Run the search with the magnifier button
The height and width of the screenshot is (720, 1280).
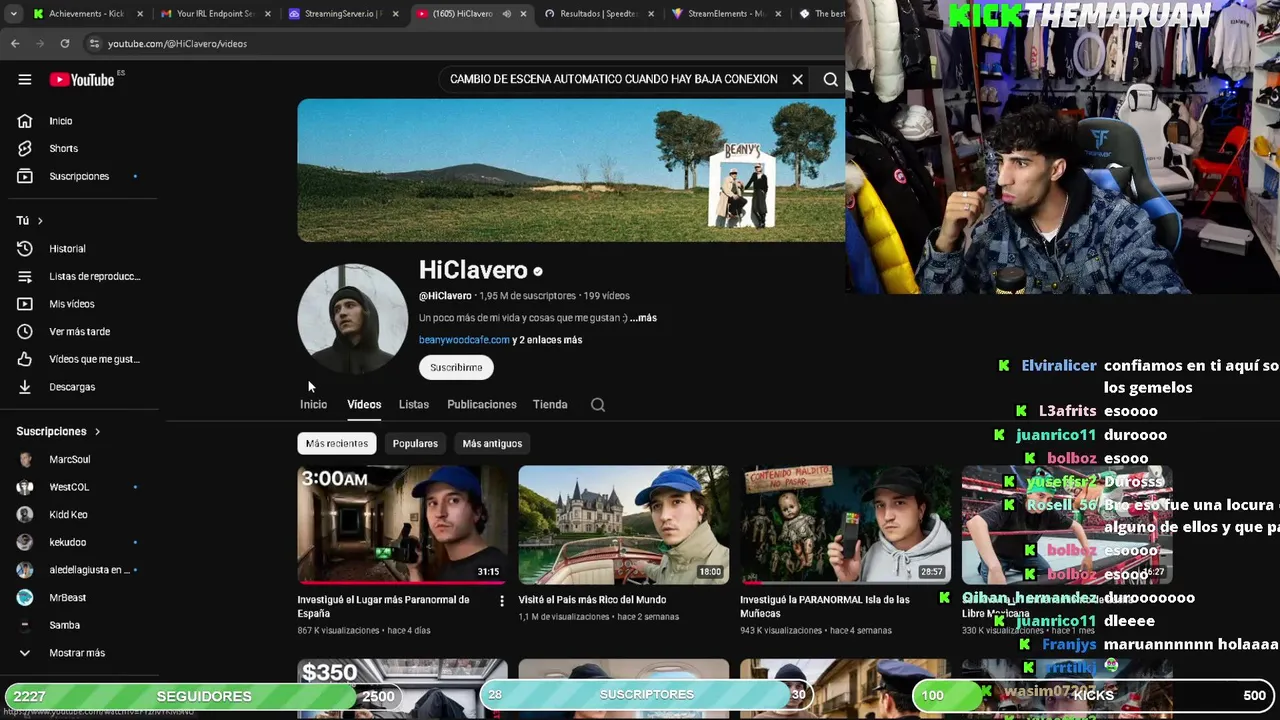[x=830, y=79]
